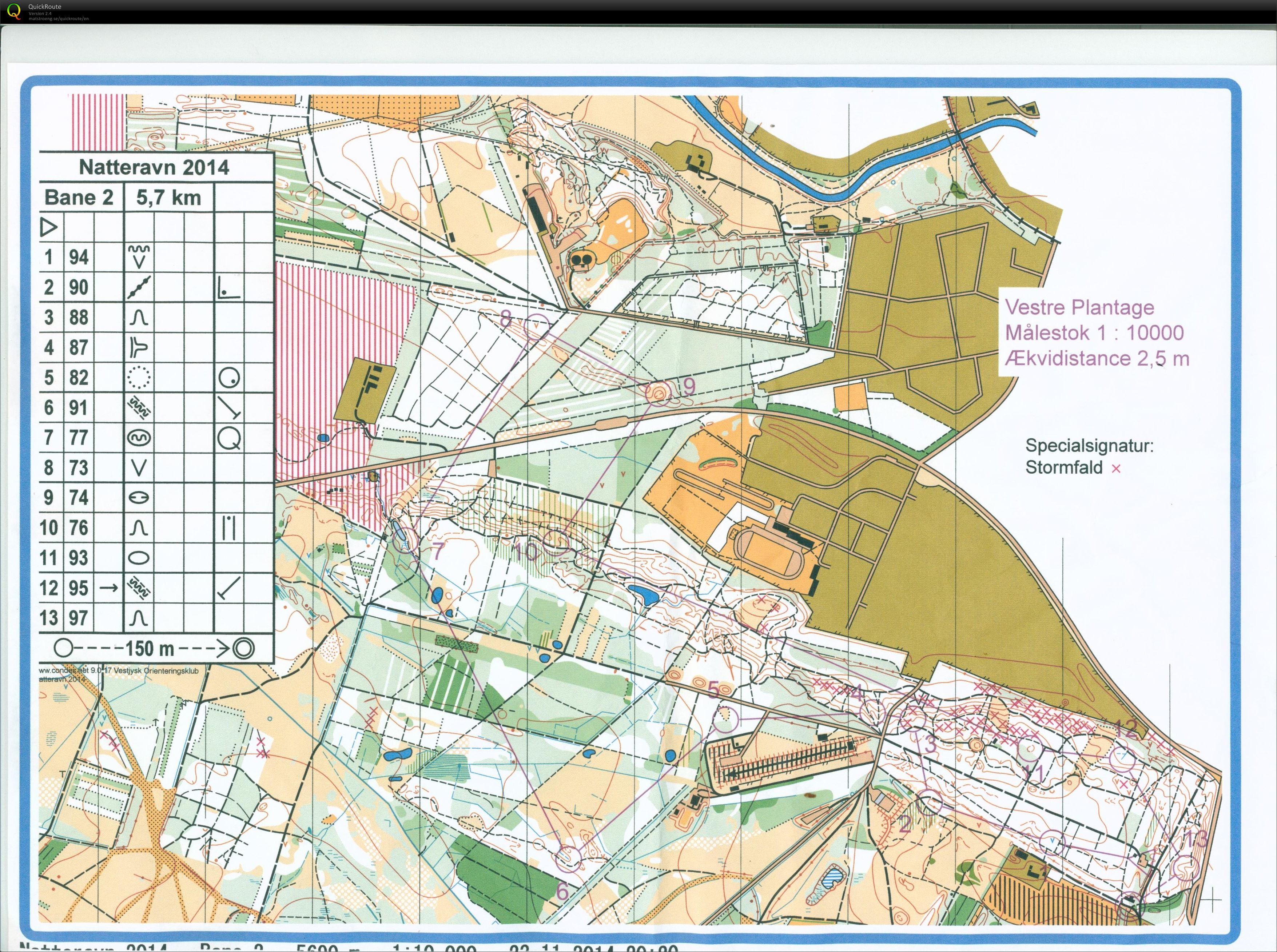
Task: Click the path junction symbol in row 4
Action: tap(139, 347)
